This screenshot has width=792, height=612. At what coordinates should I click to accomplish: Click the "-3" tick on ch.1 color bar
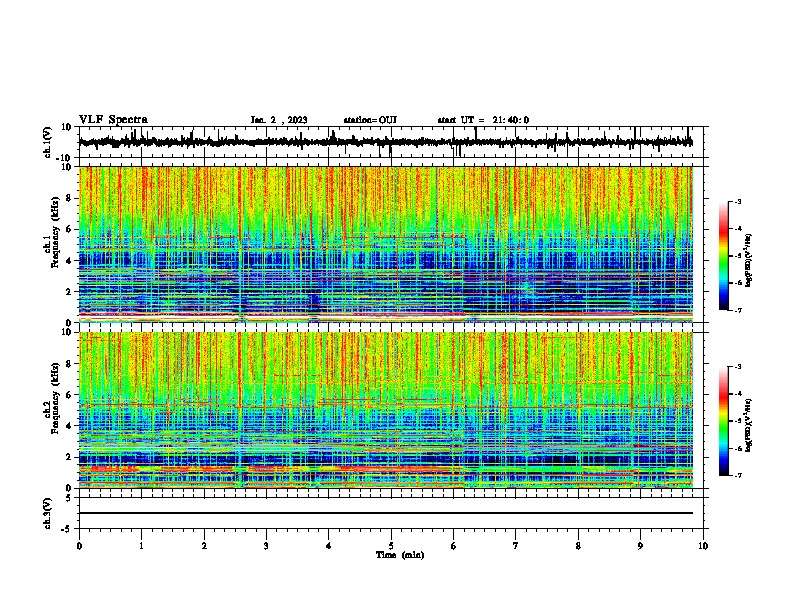[x=737, y=201]
